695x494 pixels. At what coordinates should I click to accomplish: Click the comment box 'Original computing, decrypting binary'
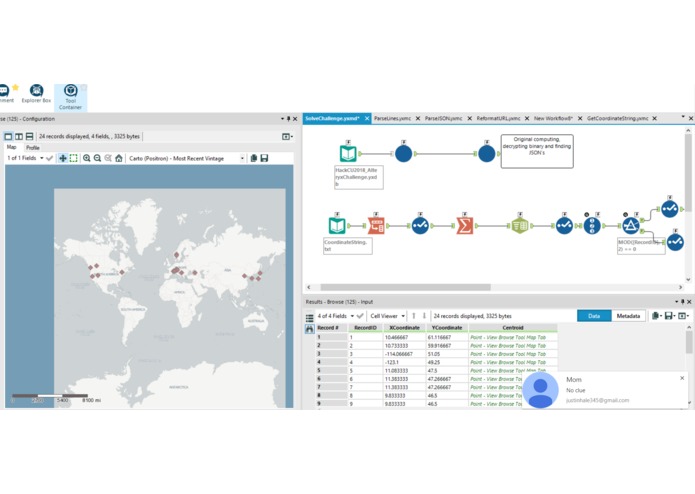point(537,151)
